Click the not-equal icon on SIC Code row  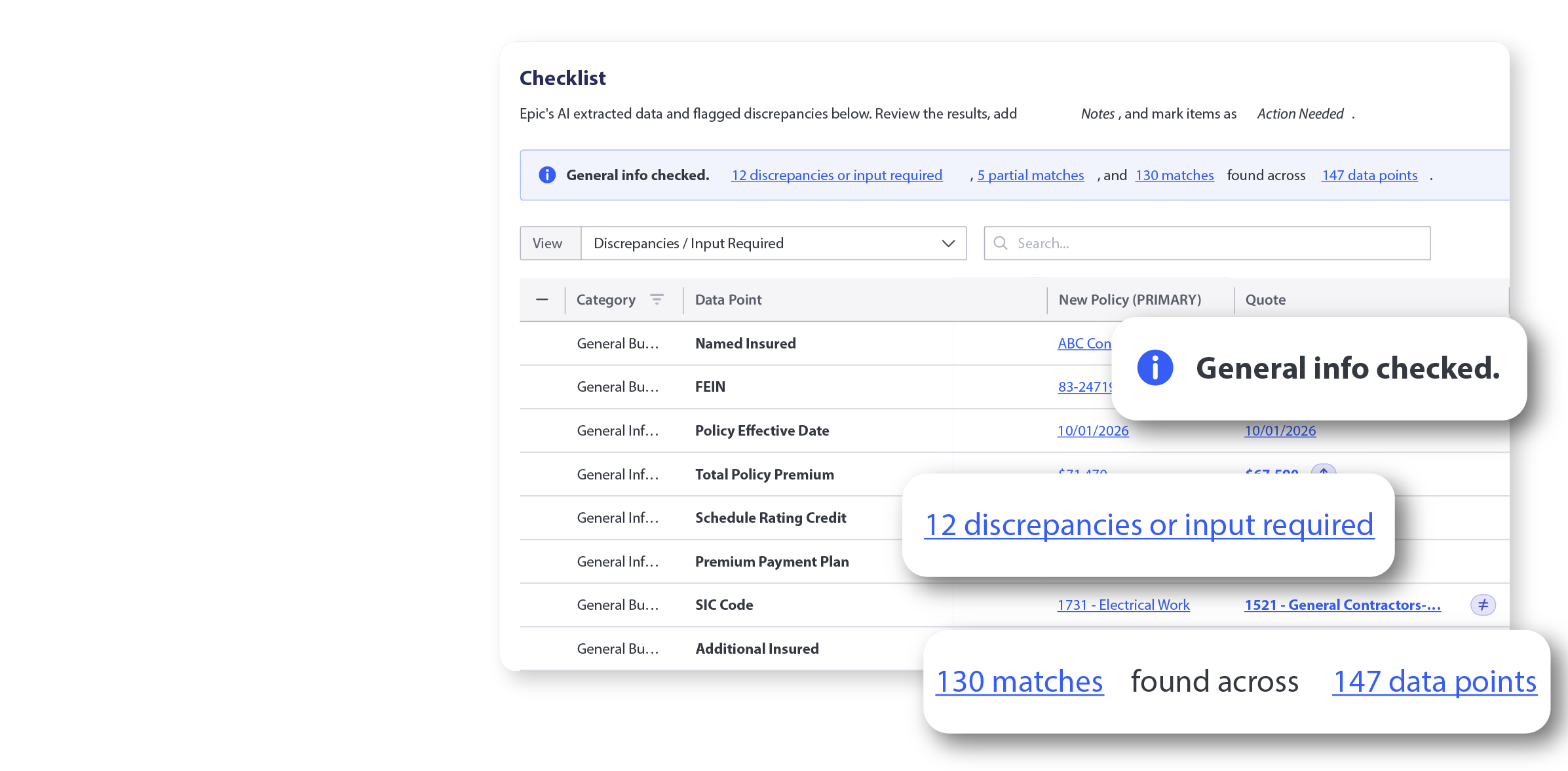1483,605
